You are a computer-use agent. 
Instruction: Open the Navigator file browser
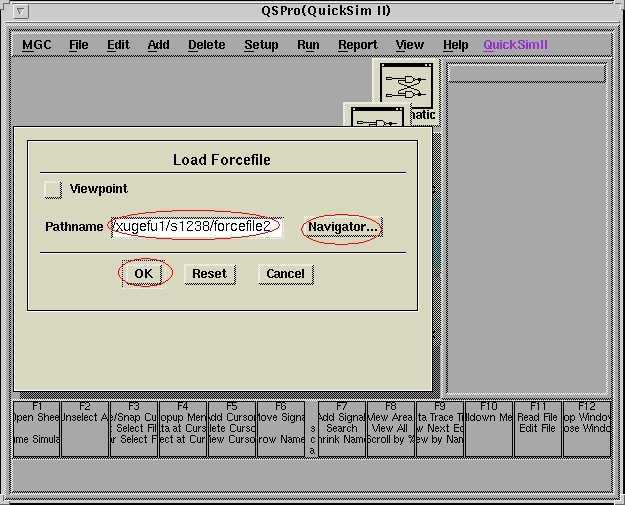click(x=343, y=227)
